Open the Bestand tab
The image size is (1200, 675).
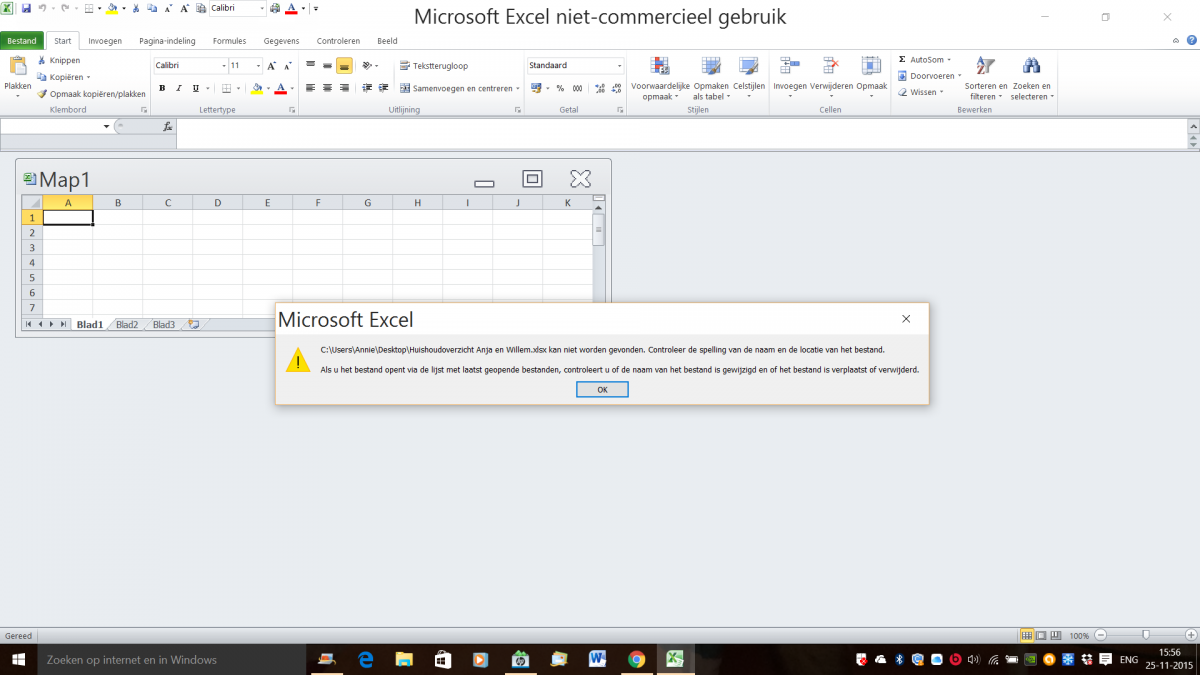[21, 41]
